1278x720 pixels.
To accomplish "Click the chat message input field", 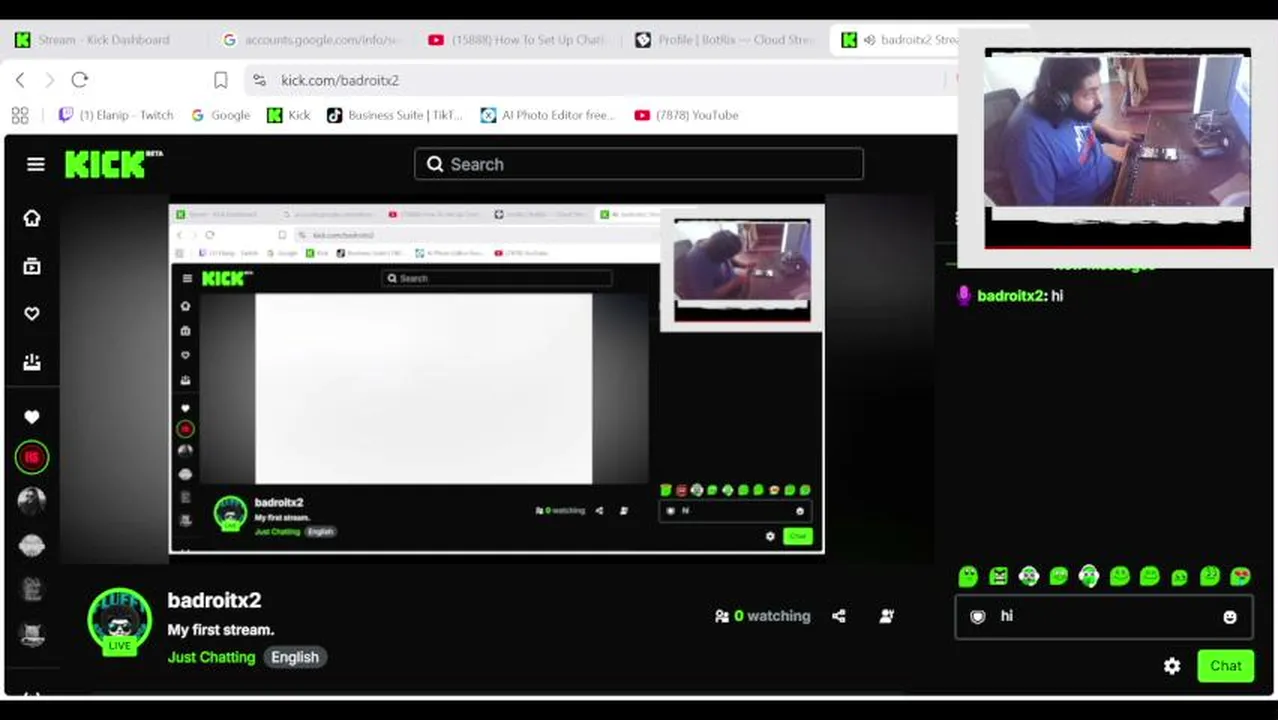I will coord(1104,617).
